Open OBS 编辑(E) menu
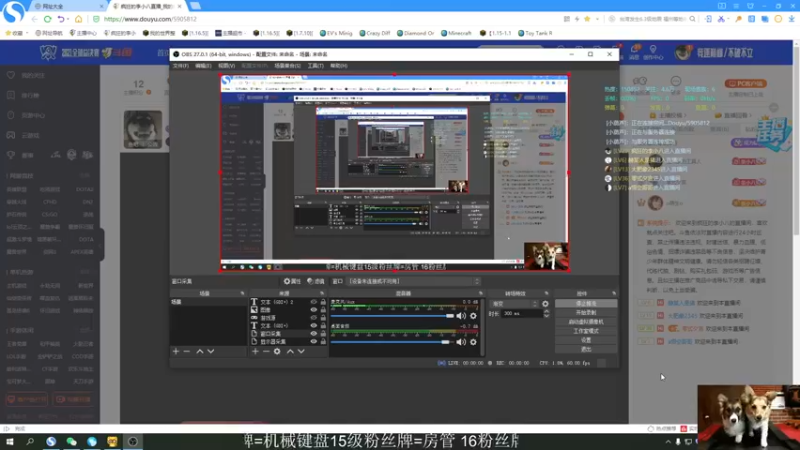This screenshot has width=800, height=450. [x=203, y=66]
